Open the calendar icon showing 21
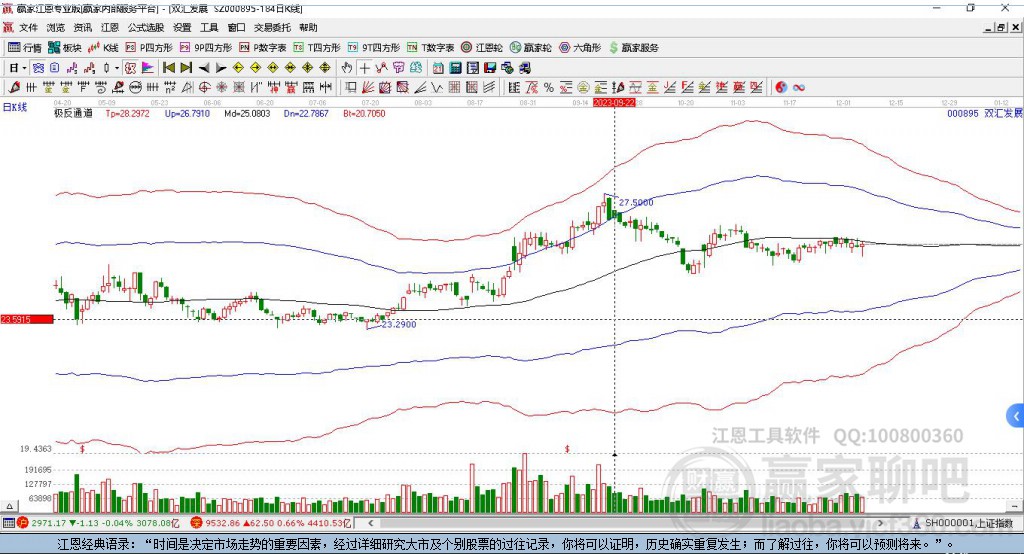 (438, 68)
